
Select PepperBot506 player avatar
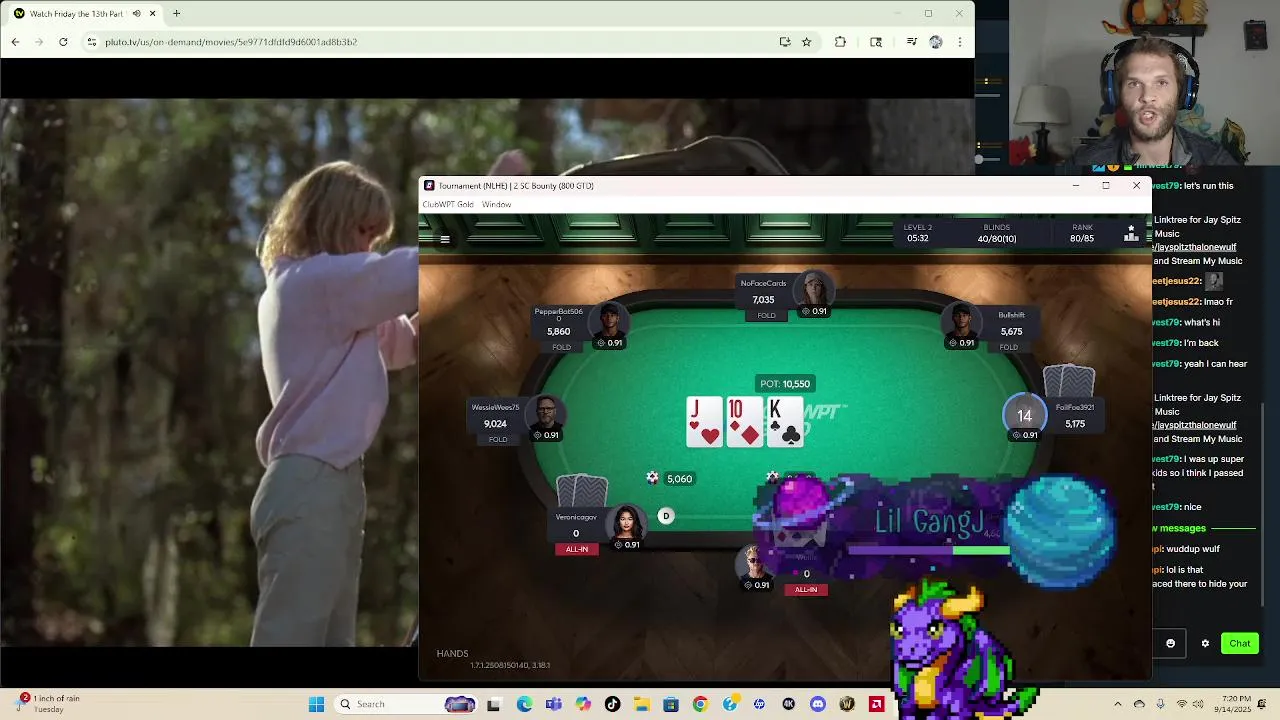pyautogui.click(x=609, y=321)
